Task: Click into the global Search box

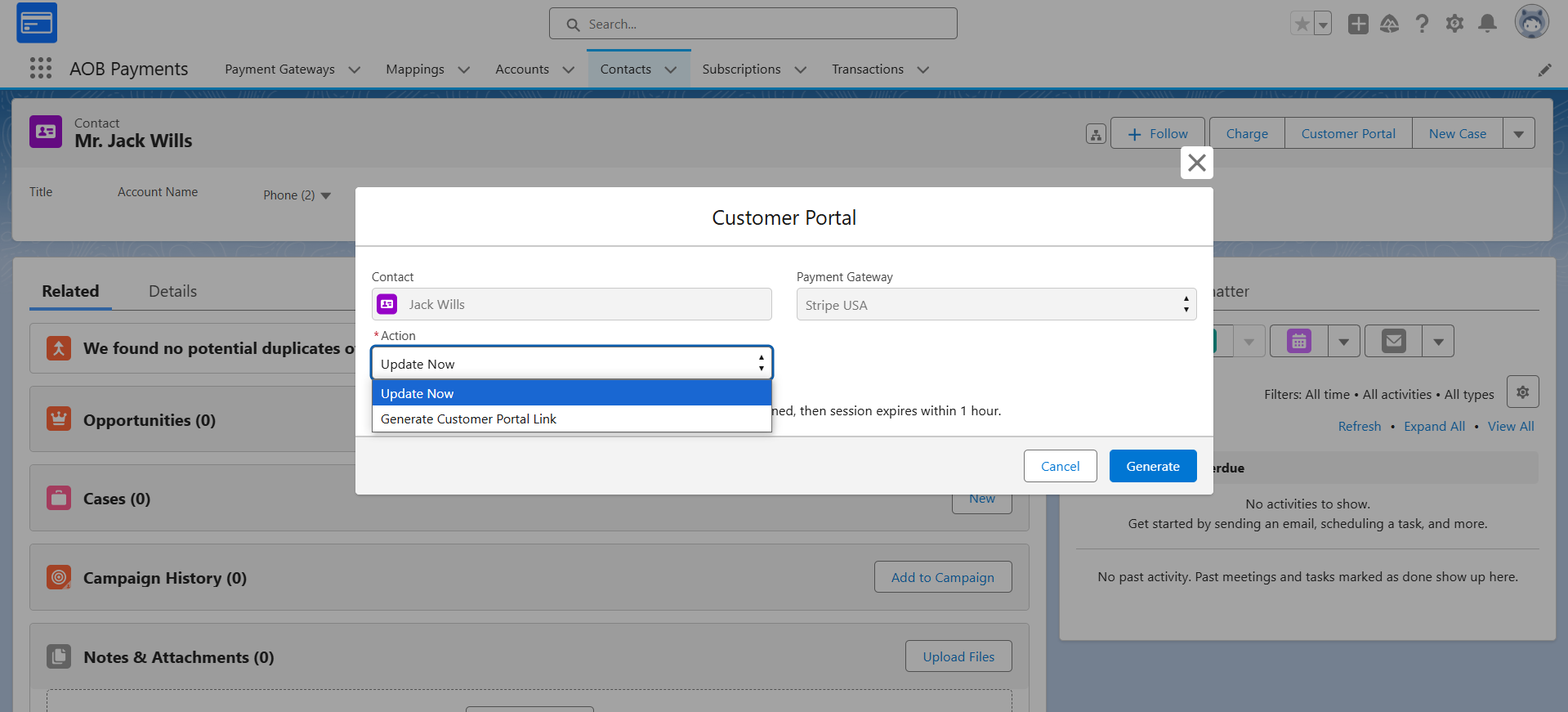Action: point(753,24)
